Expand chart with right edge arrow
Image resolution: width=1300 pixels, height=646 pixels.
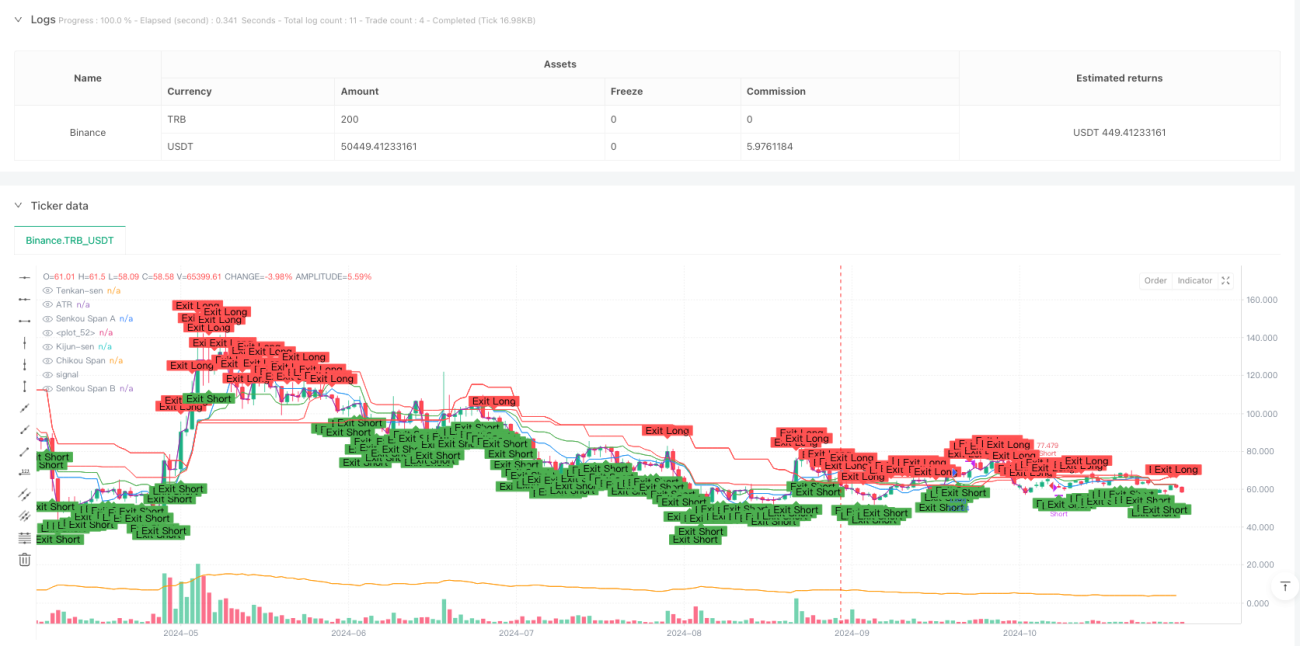click(x=1287, y=585)
